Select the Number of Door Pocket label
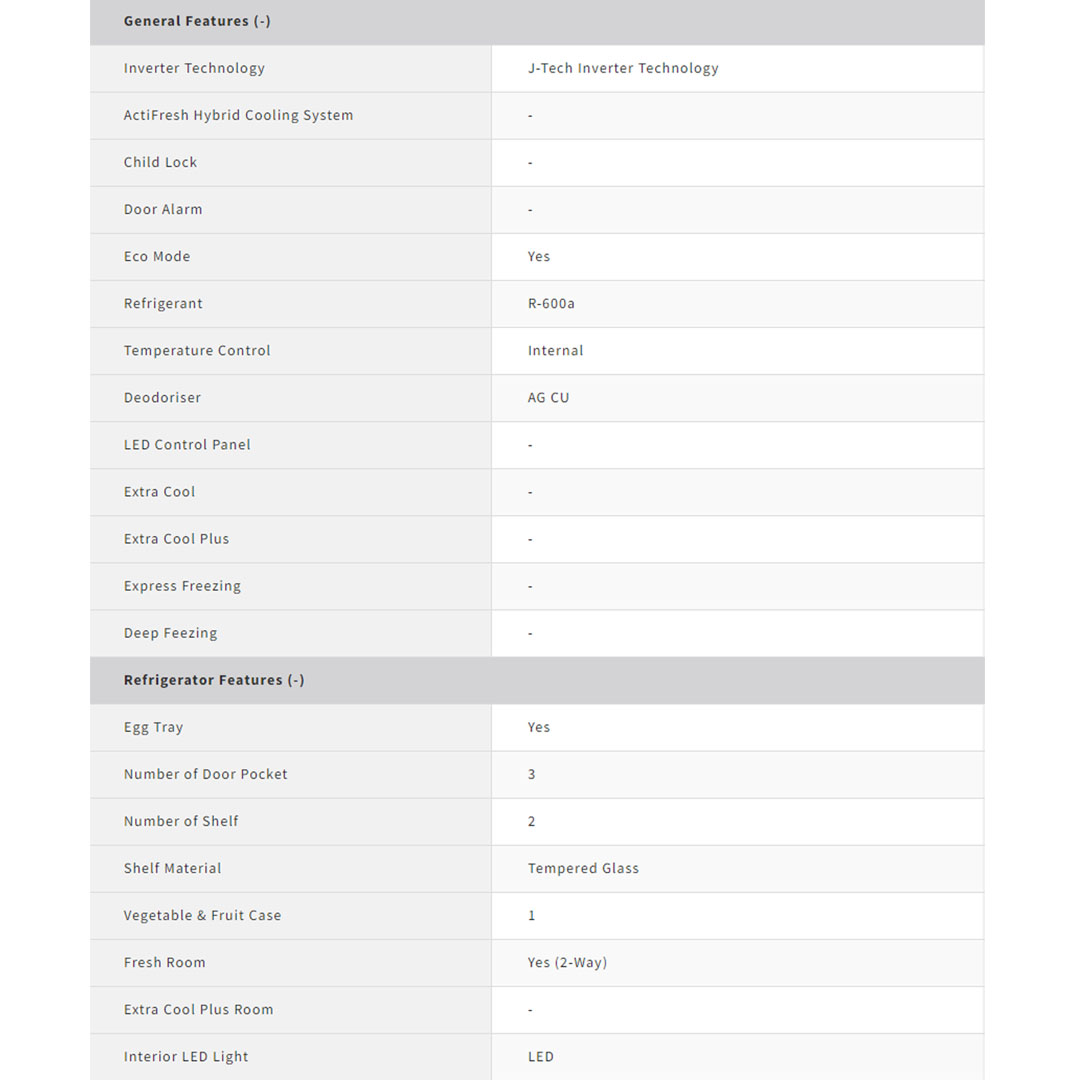This screenshot has height=1080, width=1080. click(205, 774)
